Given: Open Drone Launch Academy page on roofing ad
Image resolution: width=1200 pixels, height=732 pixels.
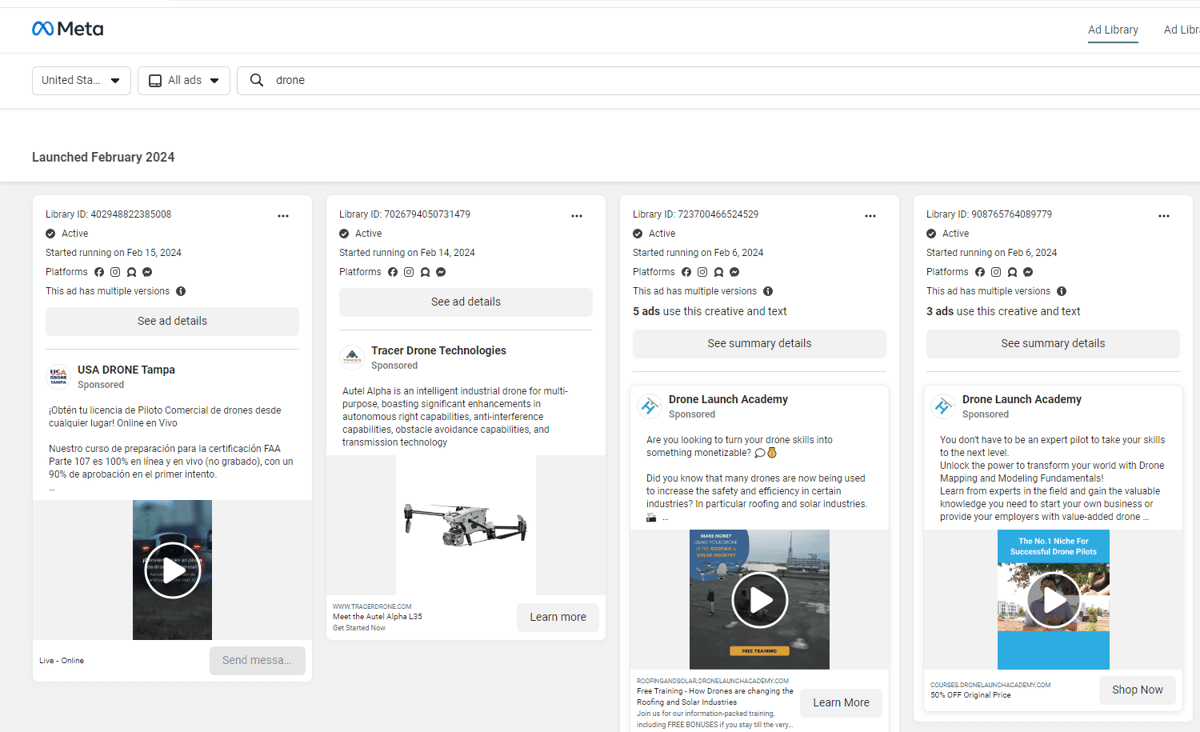Looking at the screenshot, I should [728, 399].
